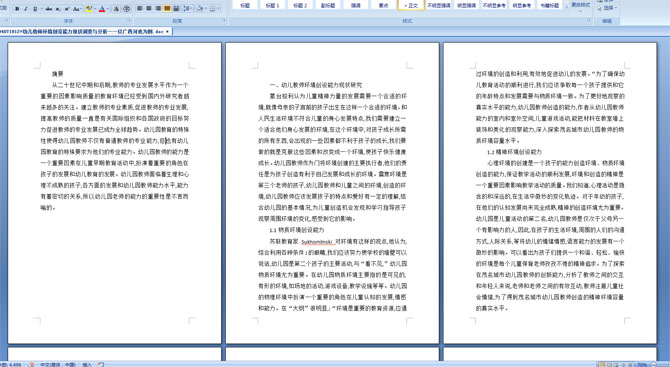This screenshot has width=670, height=367.
Task: Open the Paragraph dialog launcher
Action: pyautogui.click(x=224, y=20)
